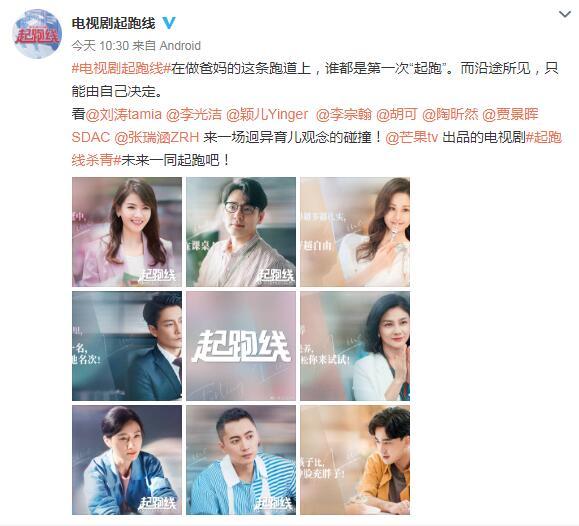
Task: Open the 电视剧起跑线 account name
Action: pyautogui.click(x=113, y=23)
